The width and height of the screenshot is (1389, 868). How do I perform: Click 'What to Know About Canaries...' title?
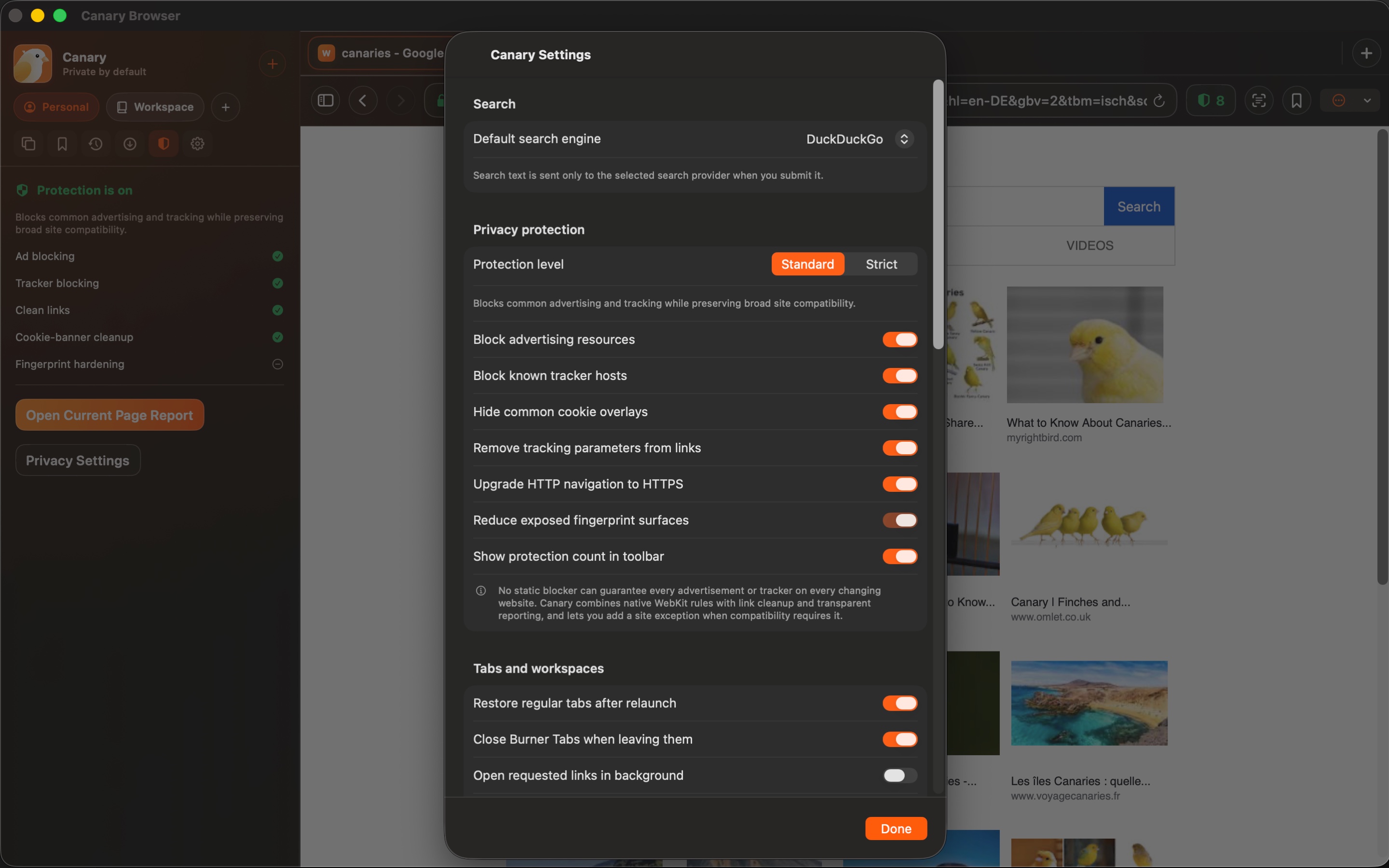pos(1089,423)
